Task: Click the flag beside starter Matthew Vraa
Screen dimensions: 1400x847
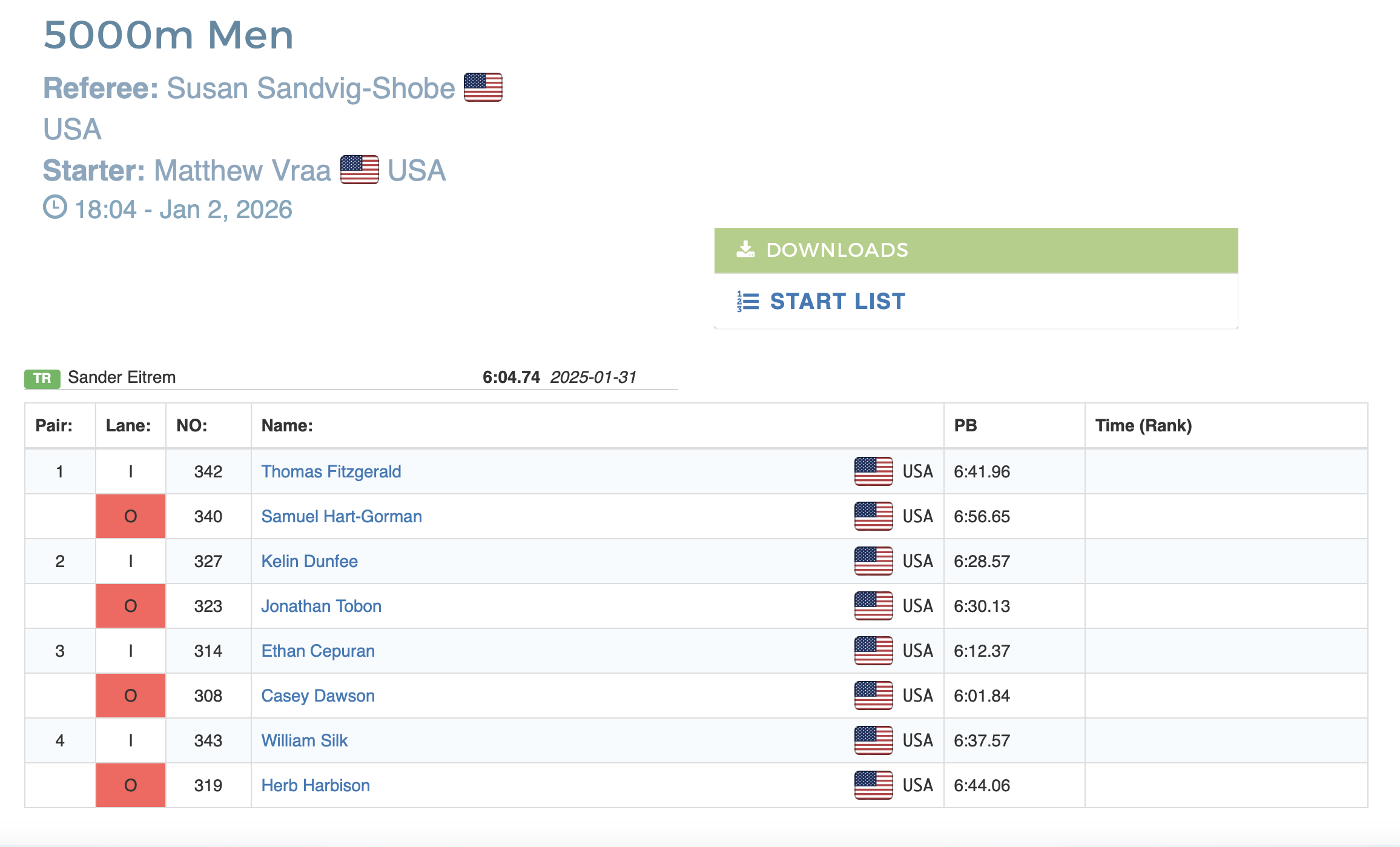Action: point(359,170)
